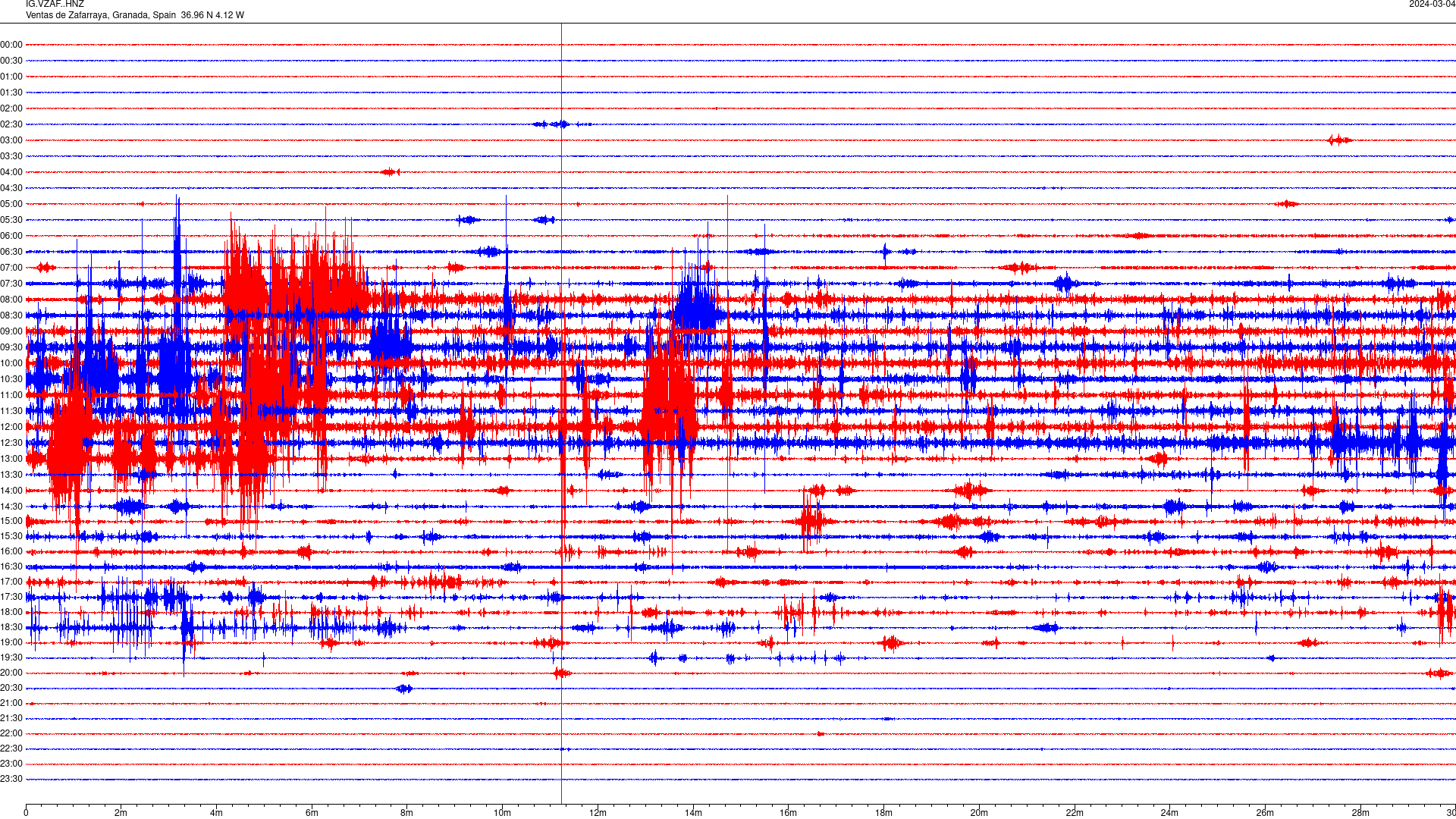Select the 05:30 time row label
This screenshot has width=1456, height=819.
tap(11, 220)
